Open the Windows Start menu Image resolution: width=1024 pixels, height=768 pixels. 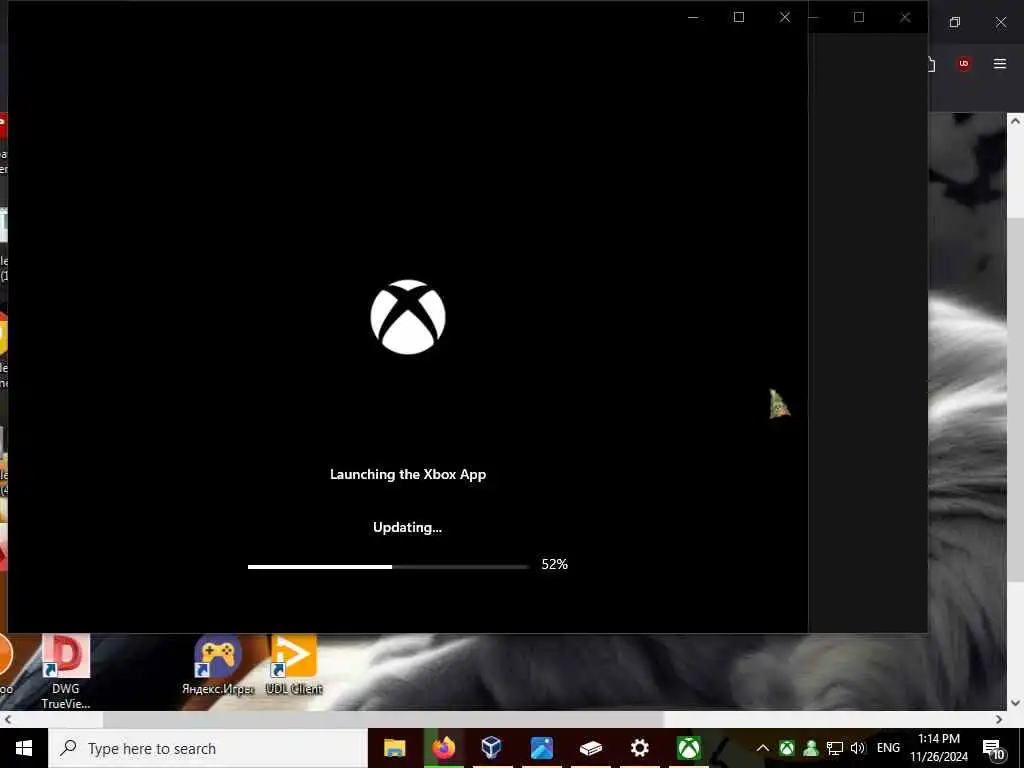point(24,748)
